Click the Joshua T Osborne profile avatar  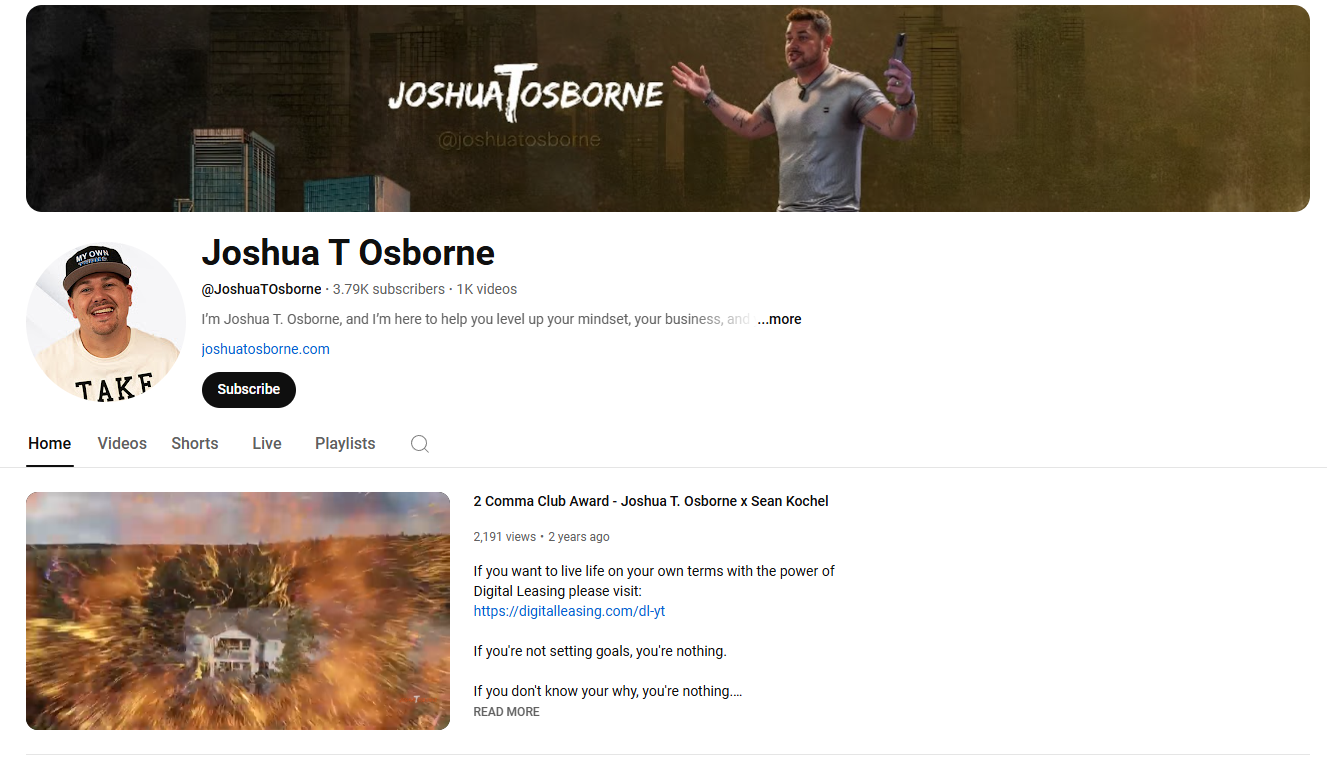pos(106,322)
